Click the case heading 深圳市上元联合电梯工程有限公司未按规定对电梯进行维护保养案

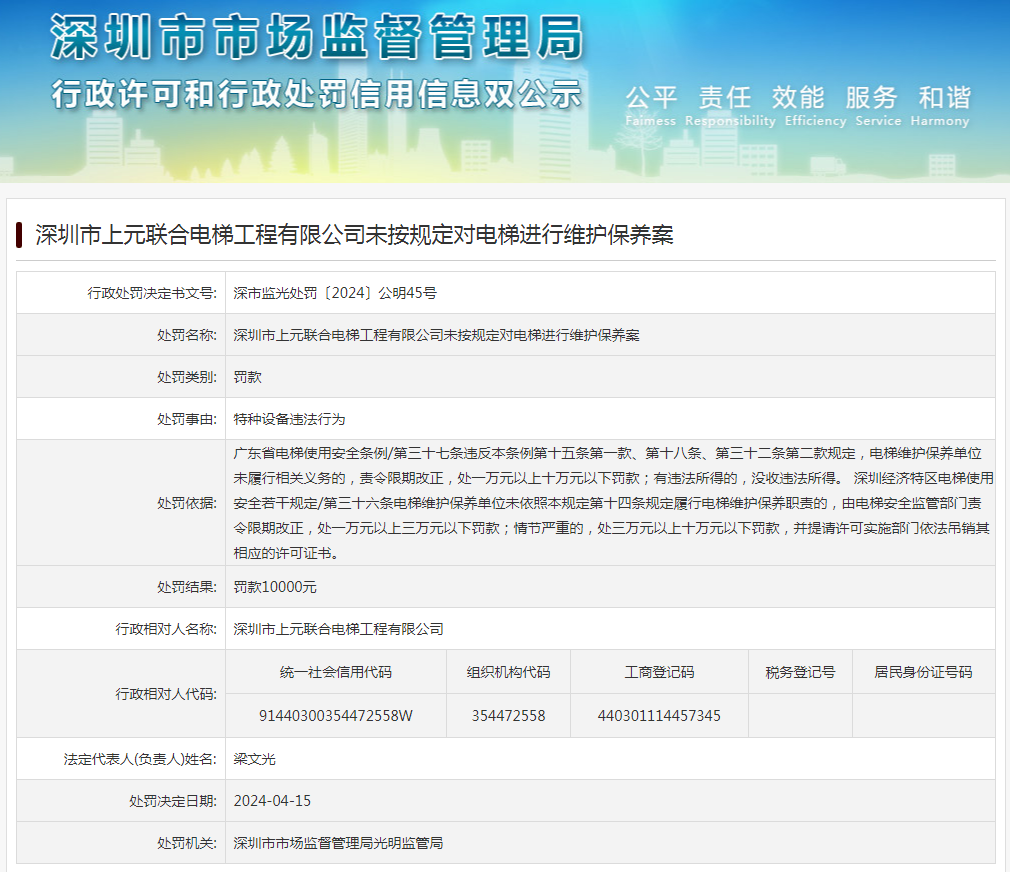tap(354, 235)
